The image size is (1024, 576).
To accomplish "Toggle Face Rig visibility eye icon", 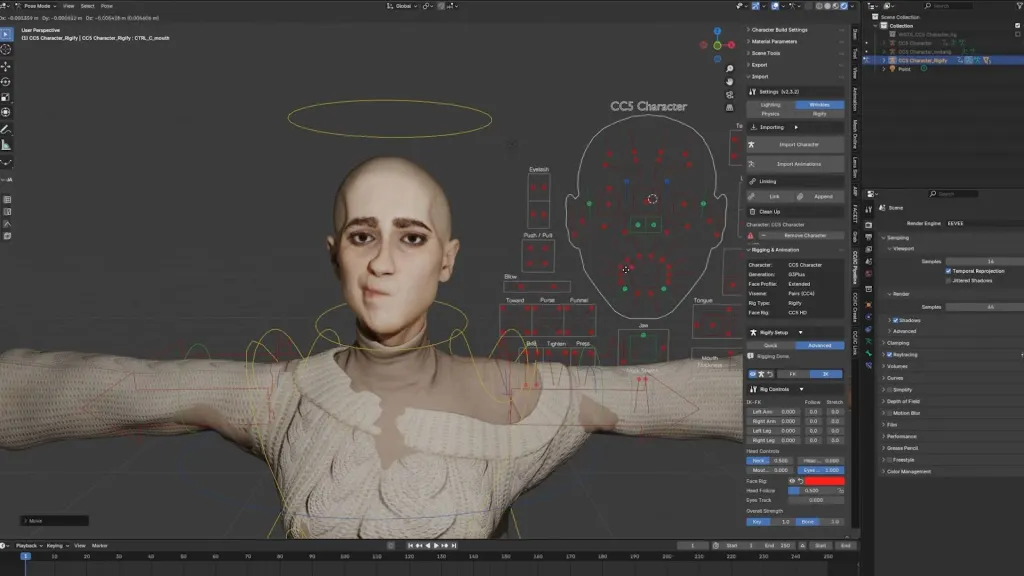I will tap(792, 481).
